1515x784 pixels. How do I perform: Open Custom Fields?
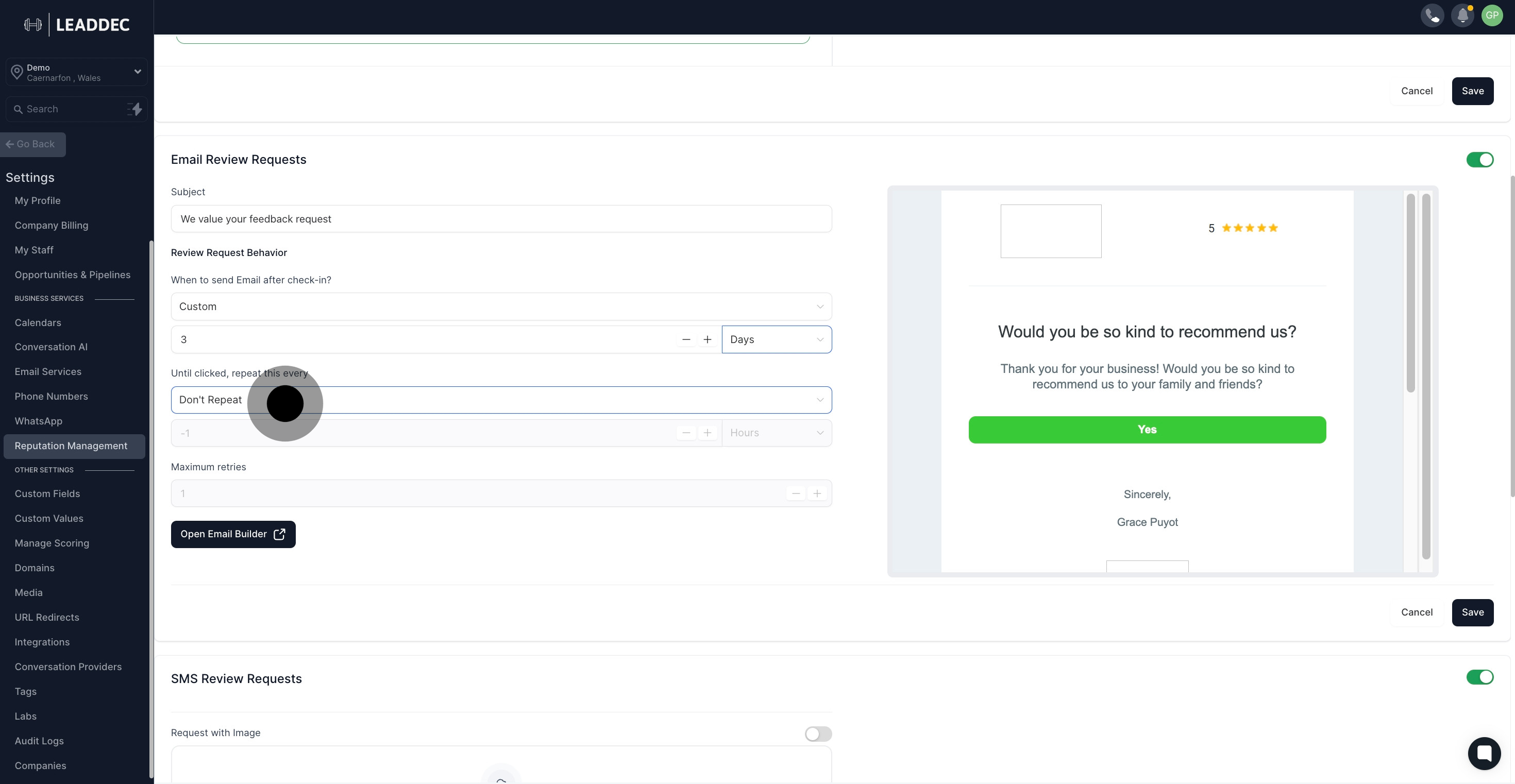[47, 495]
